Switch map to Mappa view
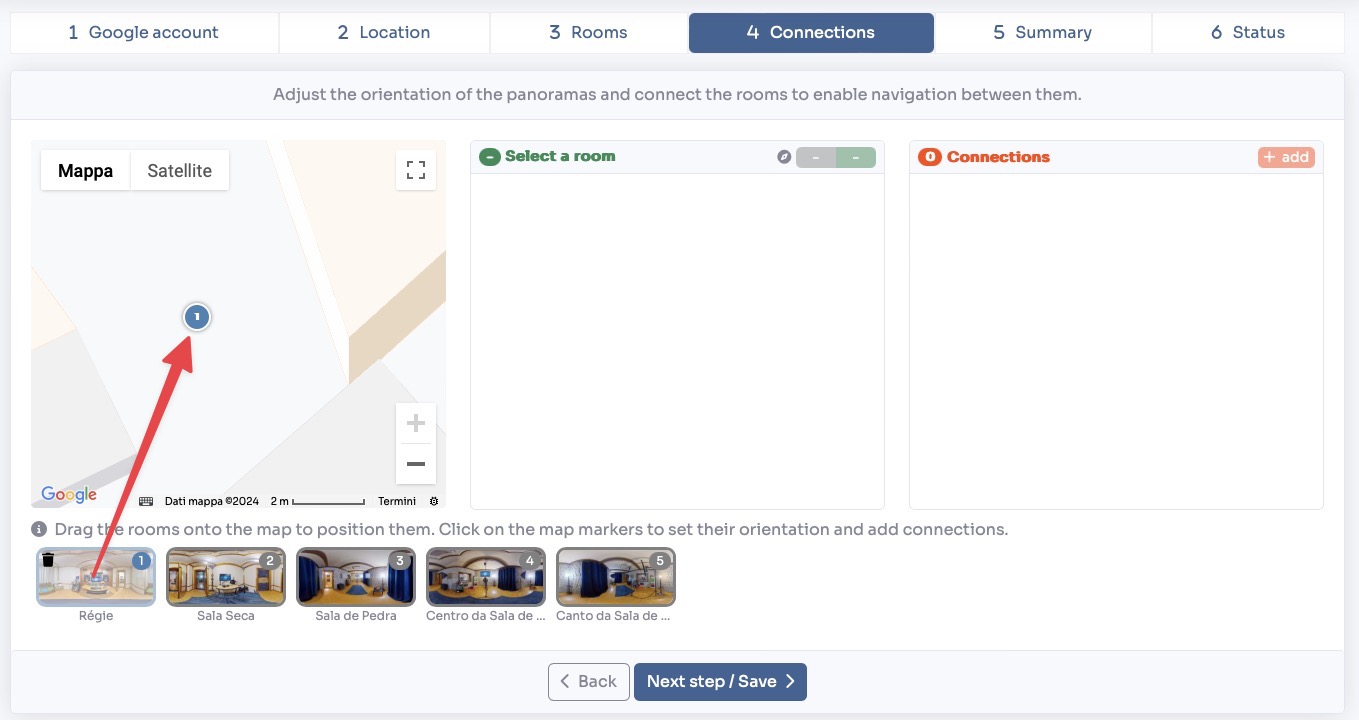 click(x=86, y=171)
